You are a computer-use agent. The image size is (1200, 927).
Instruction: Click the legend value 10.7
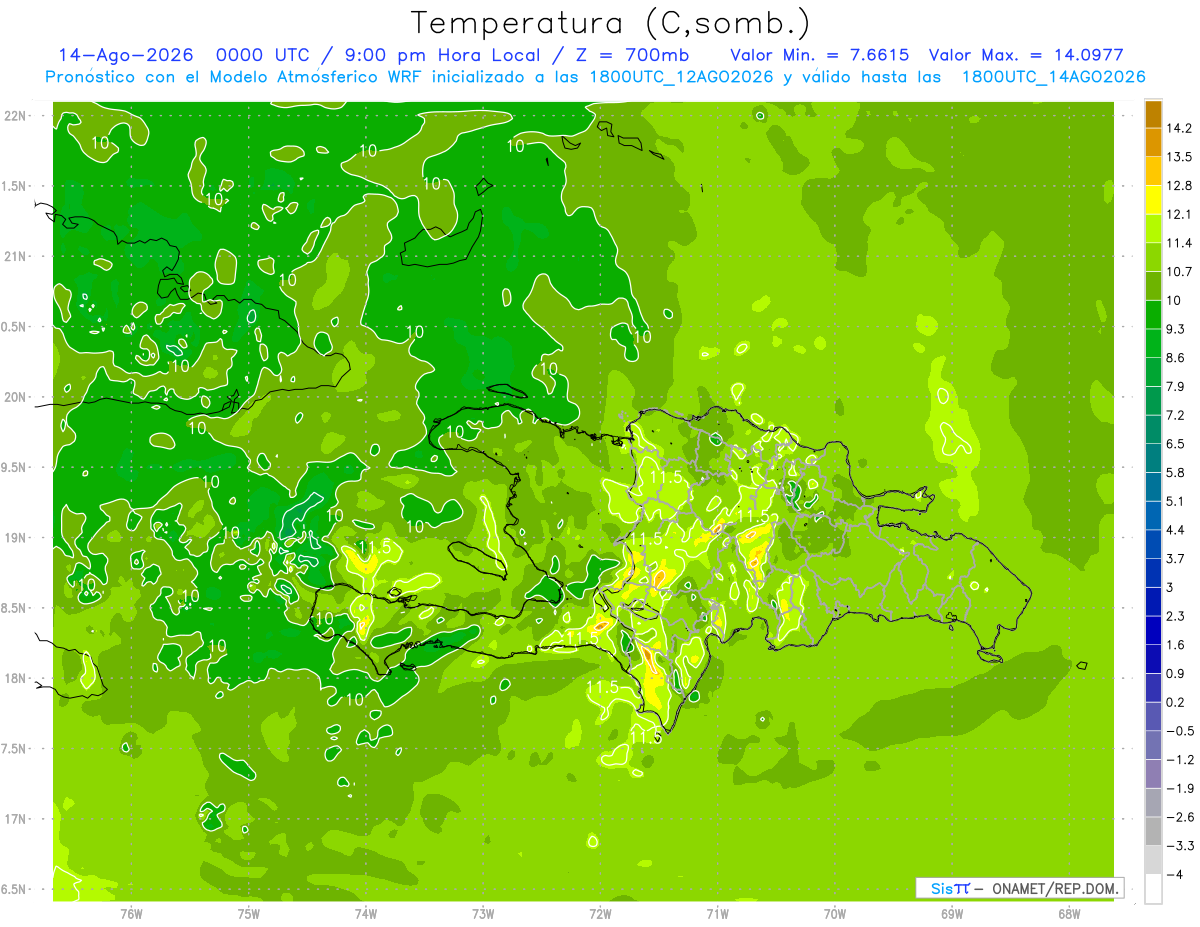[1179, 272]
